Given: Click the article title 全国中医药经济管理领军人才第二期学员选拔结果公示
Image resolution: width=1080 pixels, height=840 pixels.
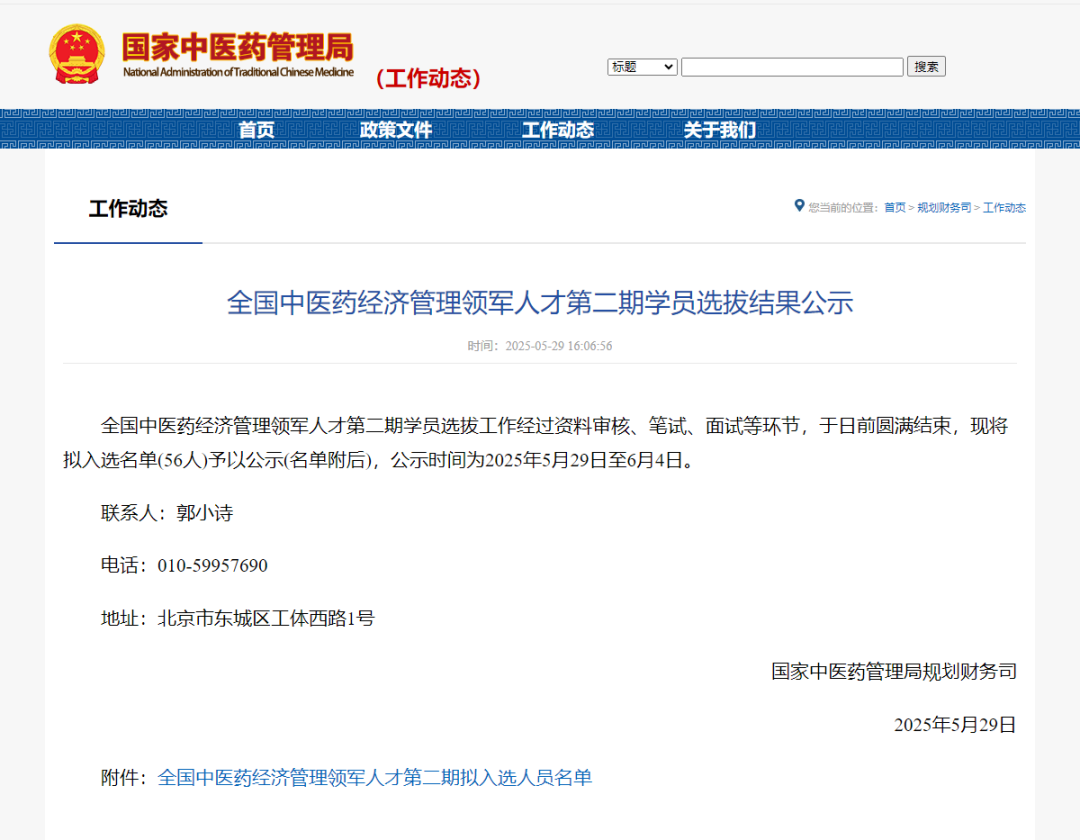Looking at the screenshot, I should click(540, 303).
